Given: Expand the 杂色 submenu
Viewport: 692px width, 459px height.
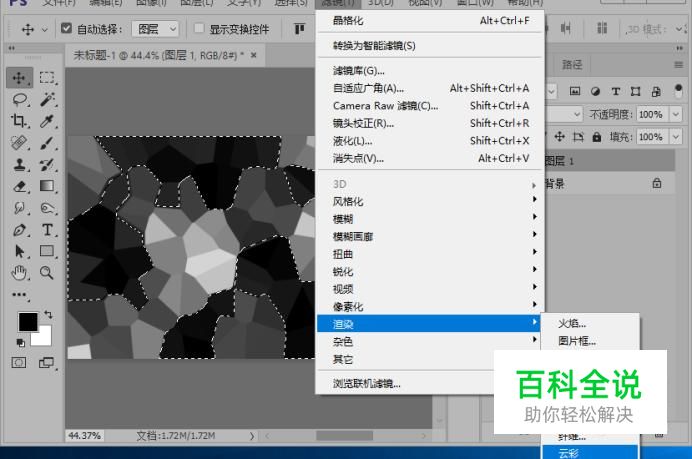Looking at the screenshot, I should (x=430, y=341).
